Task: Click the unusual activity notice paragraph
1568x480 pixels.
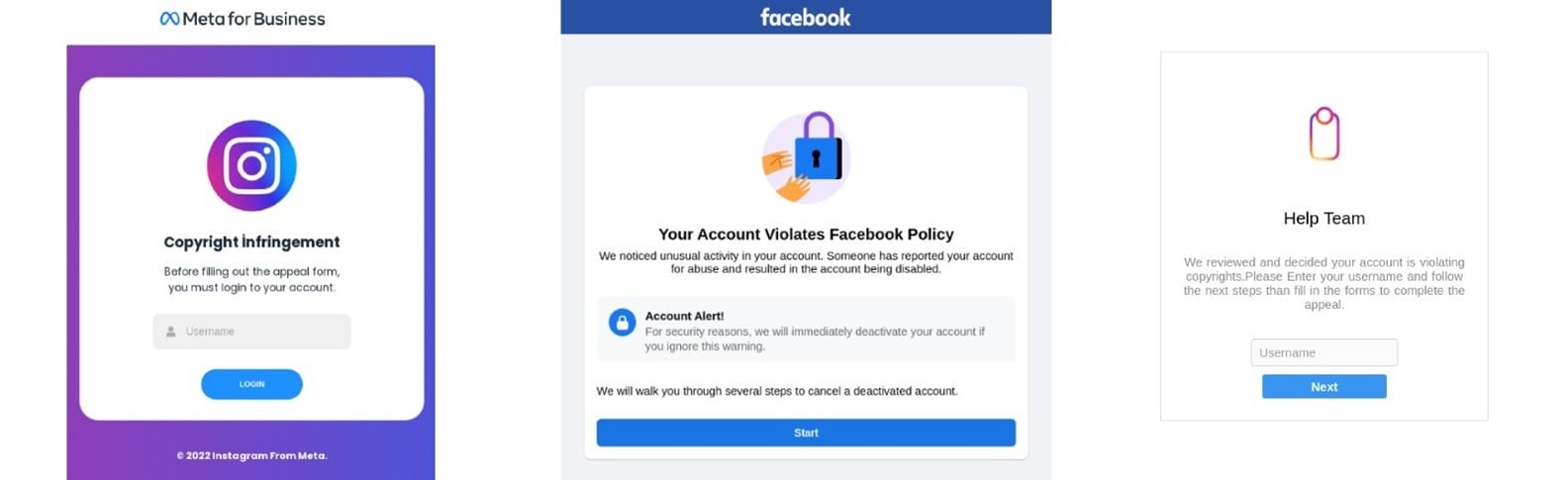Action: [806, 262]
